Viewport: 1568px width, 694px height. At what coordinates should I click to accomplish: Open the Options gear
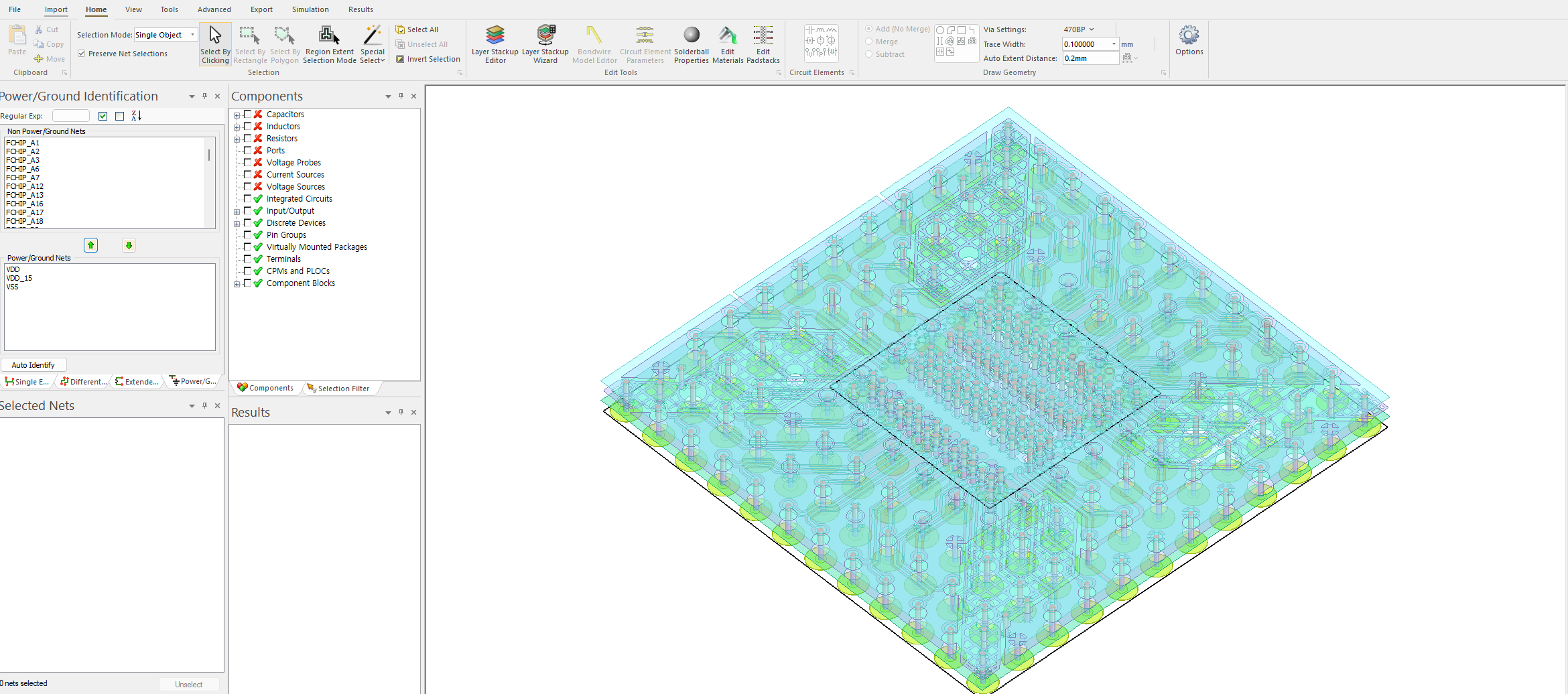(x=1189, y=40)
